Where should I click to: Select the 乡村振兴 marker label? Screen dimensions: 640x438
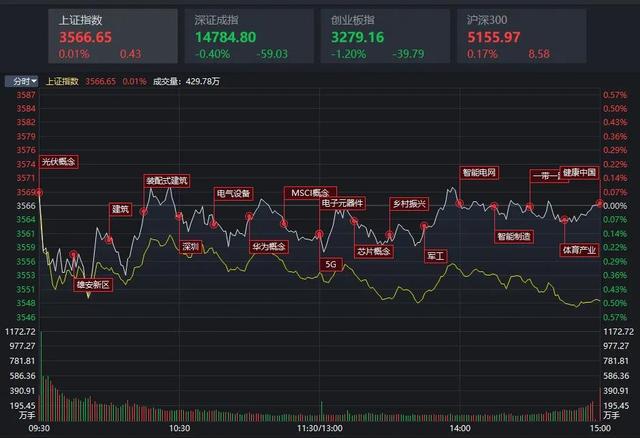pos(408,204)
